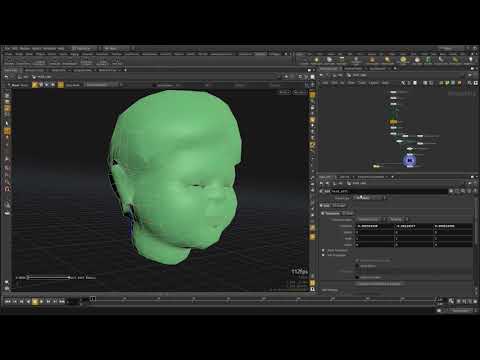The height and width of the screenshot is (360, 480).
Task: Click the frame number field beside playback buttons
Action: 74,302
